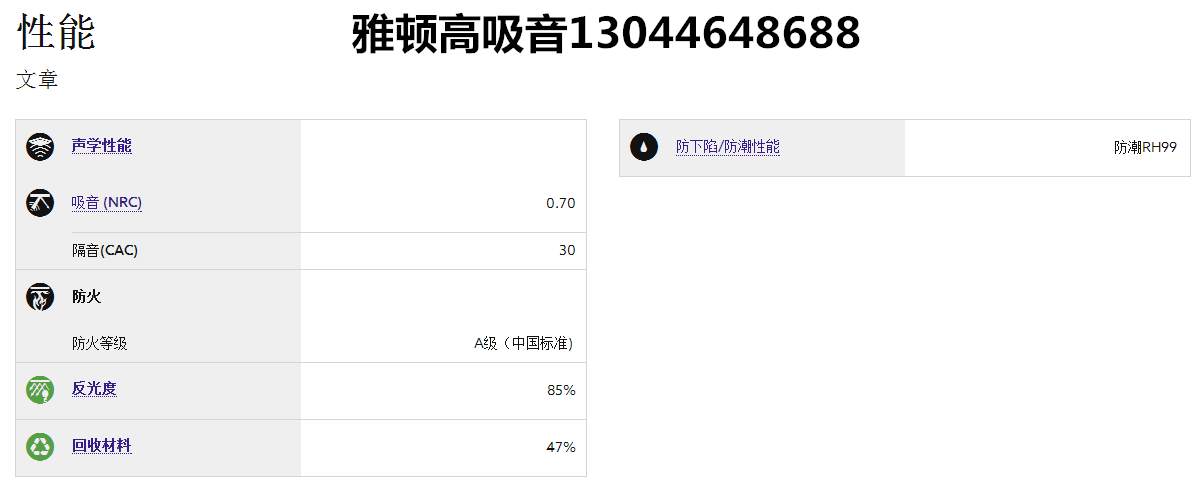Screen dimensions: 1199x494
Task: Click the humidity water drop icon
Action: click(x=644, y=147)
